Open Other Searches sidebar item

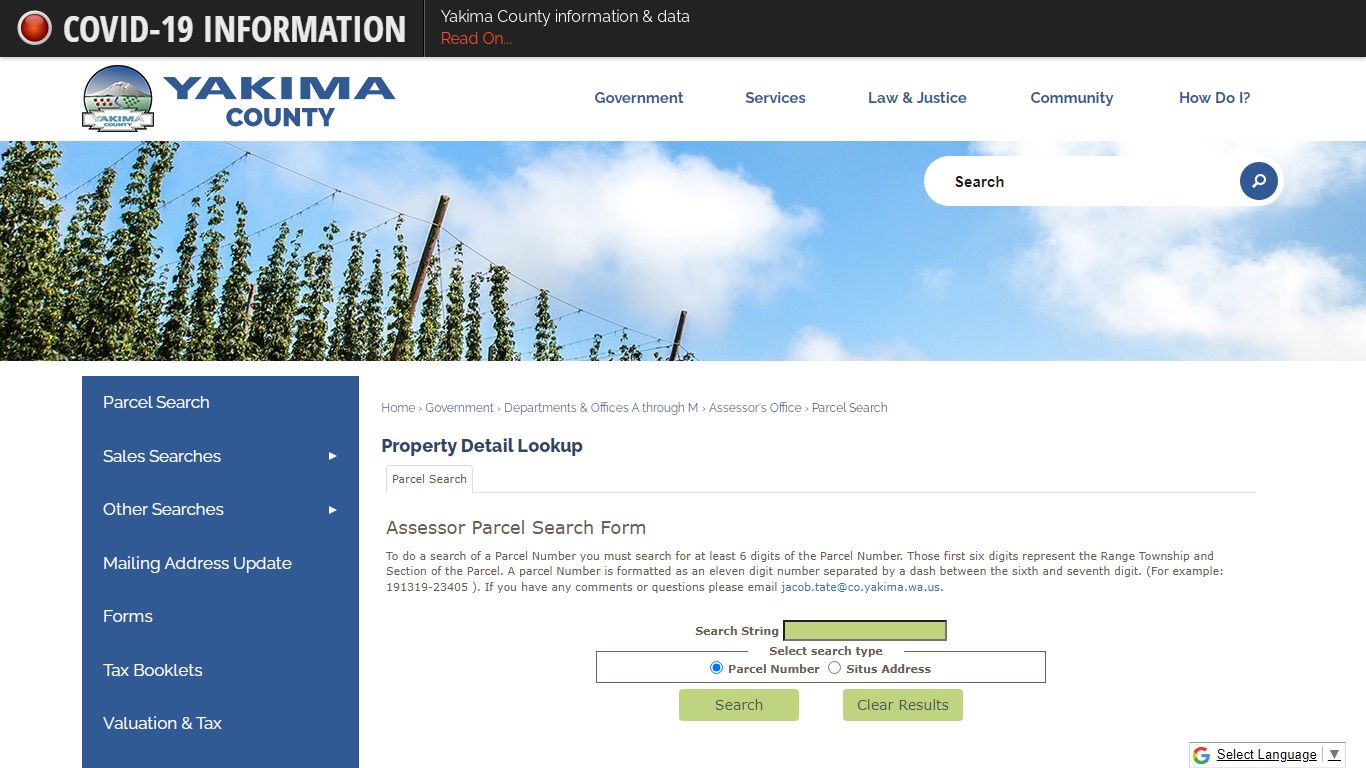pyautogui.click(x=220, y=510)
